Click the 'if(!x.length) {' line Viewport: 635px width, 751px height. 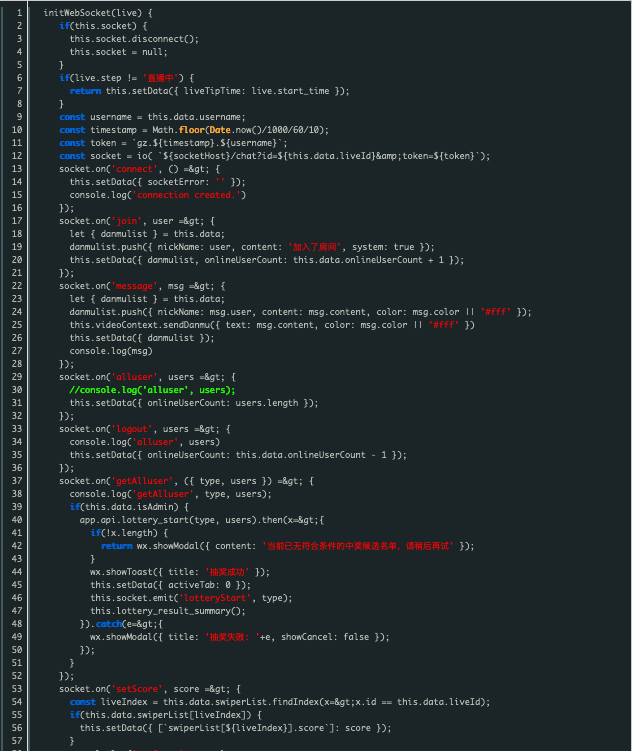129,533
